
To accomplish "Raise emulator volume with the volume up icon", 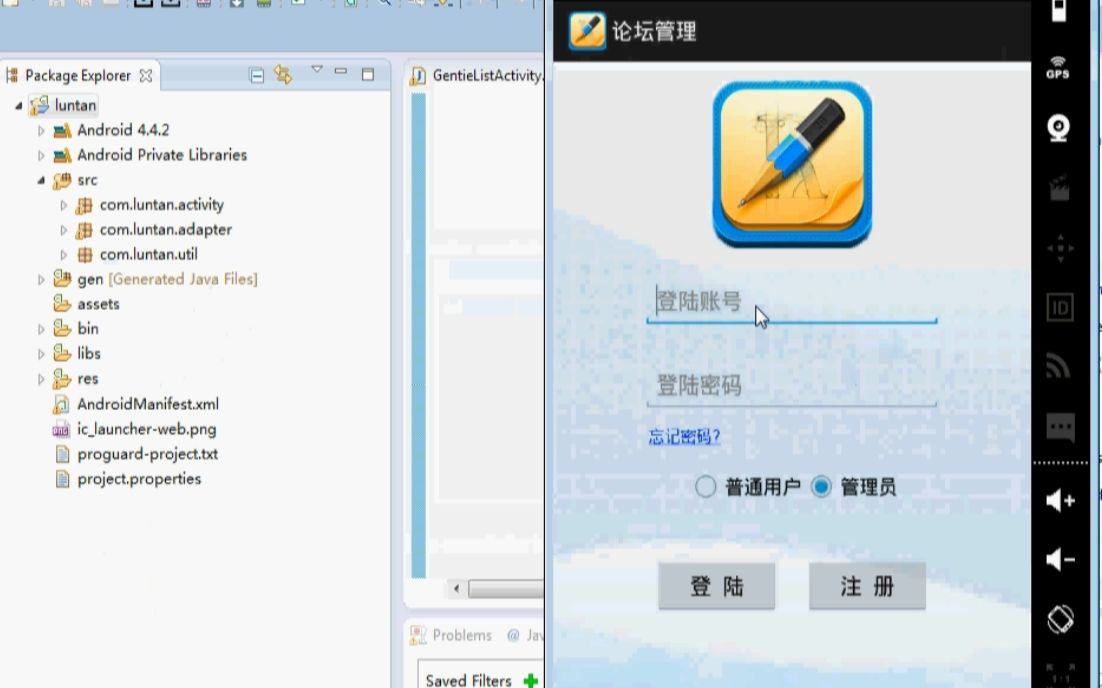I will coord(1060,500).
